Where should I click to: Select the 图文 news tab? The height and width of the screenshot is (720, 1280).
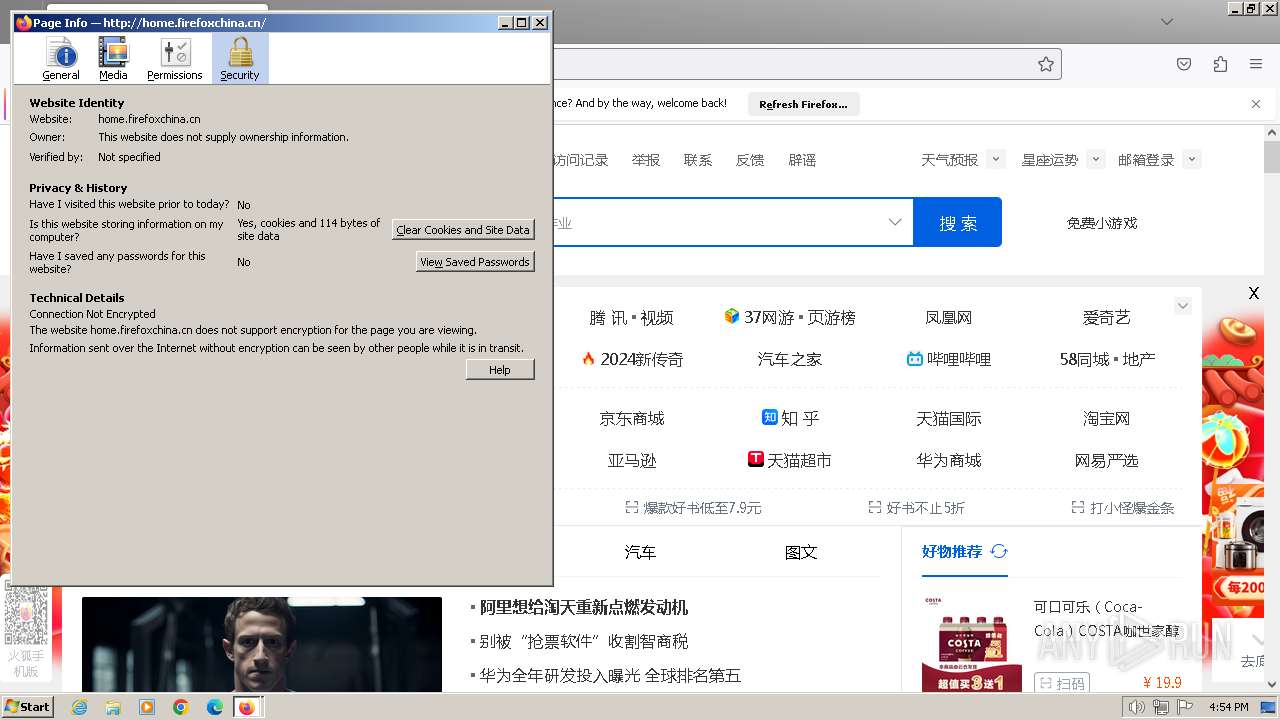click(801, 552)
